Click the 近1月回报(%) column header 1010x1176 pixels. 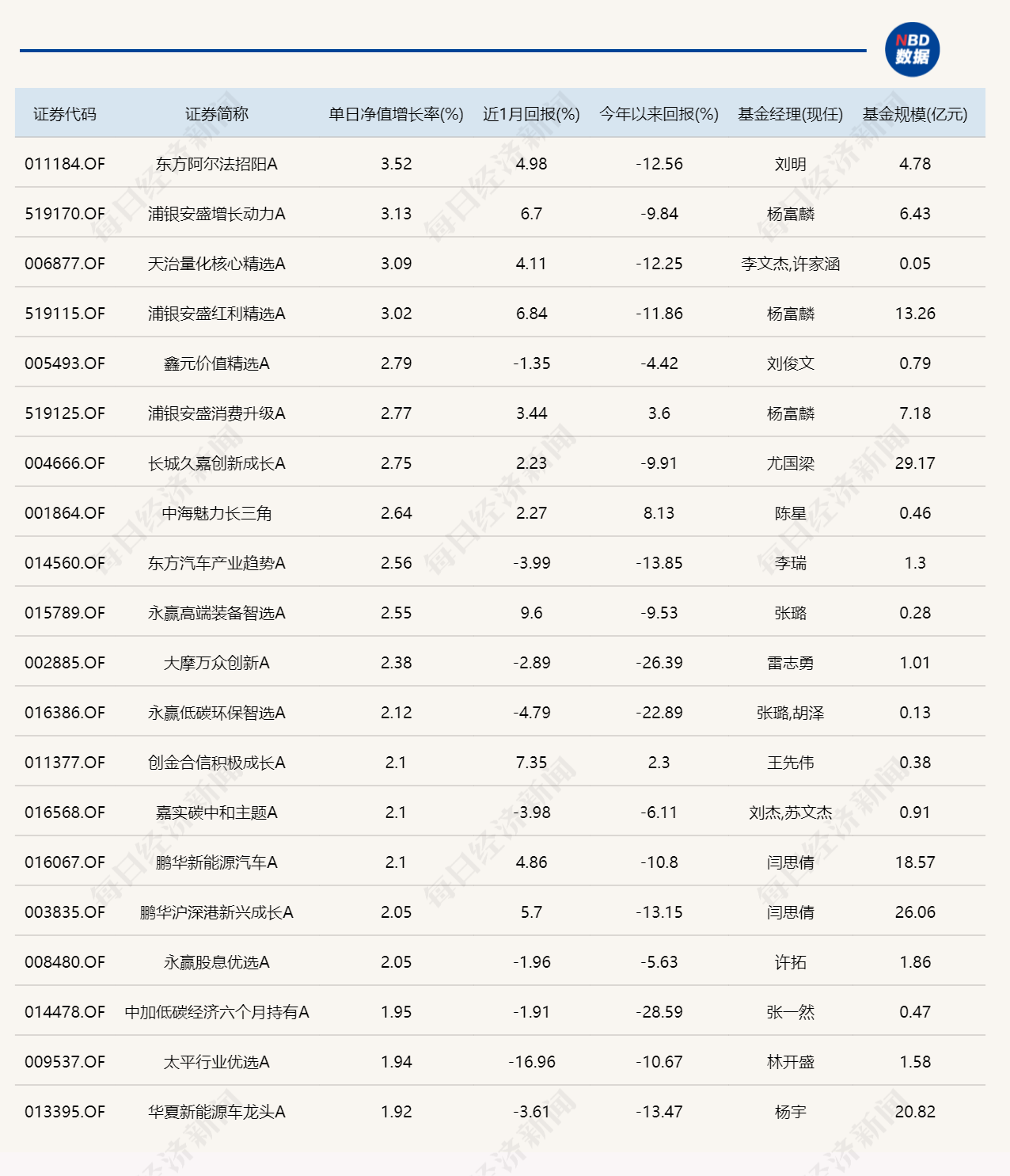coord(531,114)
